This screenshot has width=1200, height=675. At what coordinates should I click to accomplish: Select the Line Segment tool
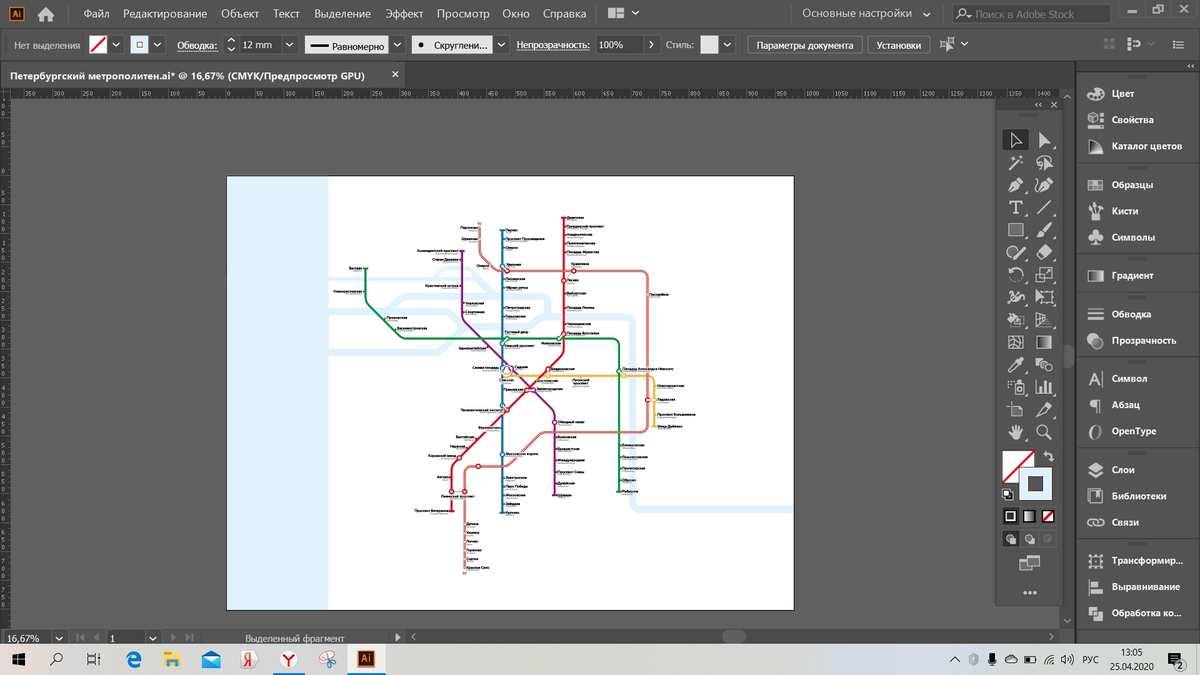(1044, 207)
